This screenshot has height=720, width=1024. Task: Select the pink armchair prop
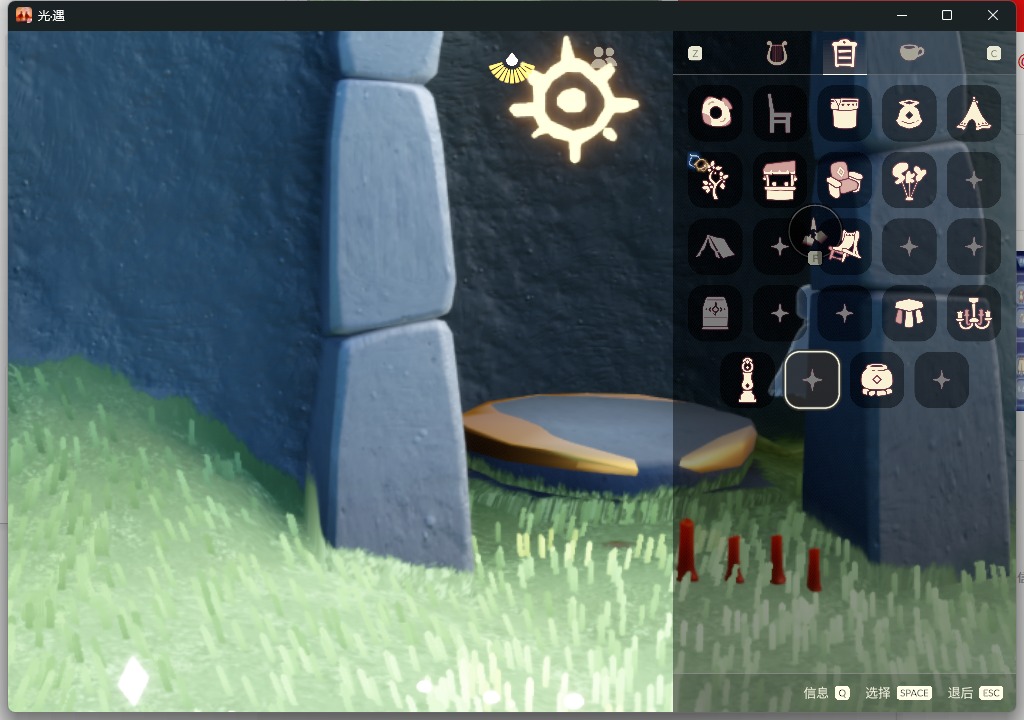click(844, 180)
